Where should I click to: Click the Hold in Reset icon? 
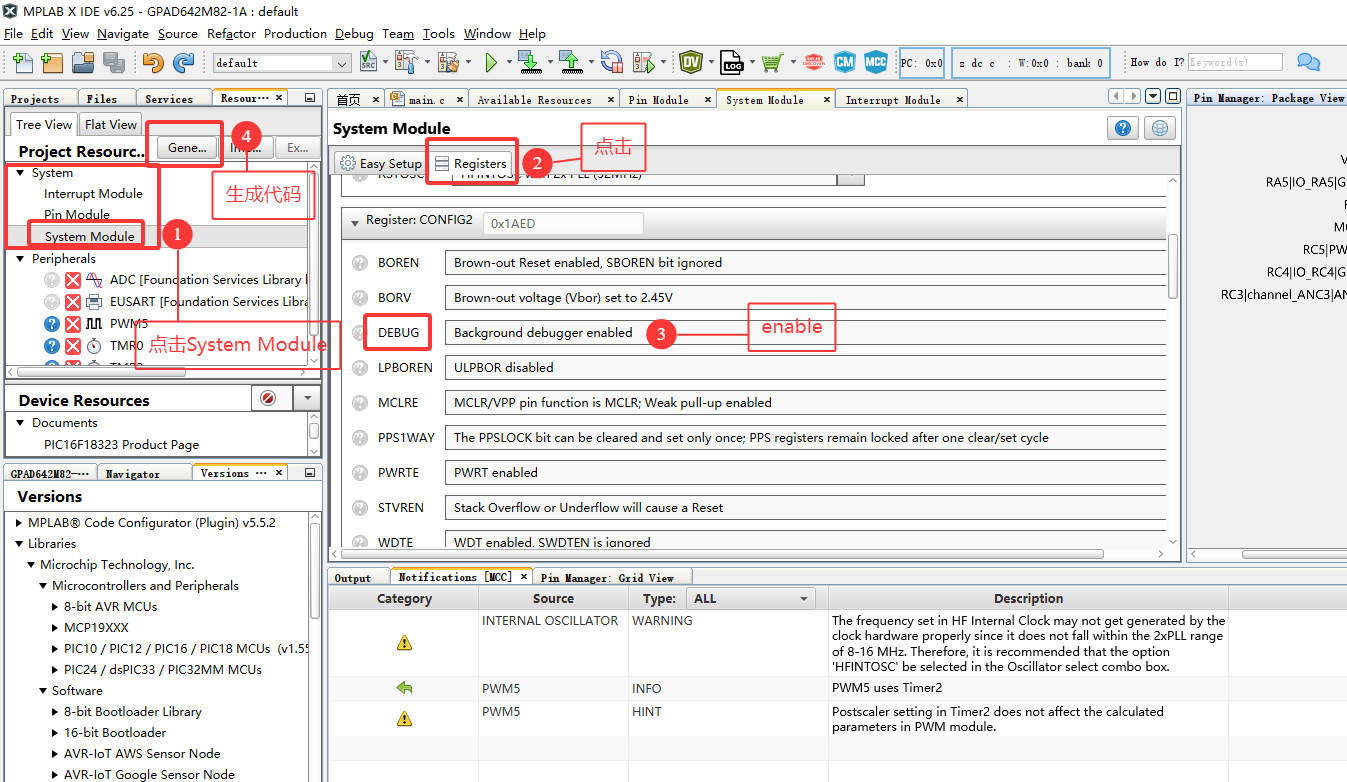(x=611, y=62)
